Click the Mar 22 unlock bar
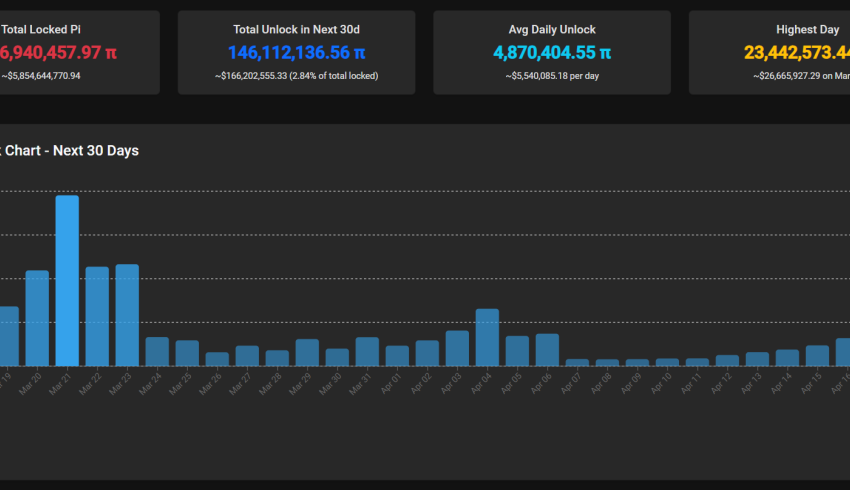The height and width of the screenshot is (490, 850). click(x=97, y=316)
